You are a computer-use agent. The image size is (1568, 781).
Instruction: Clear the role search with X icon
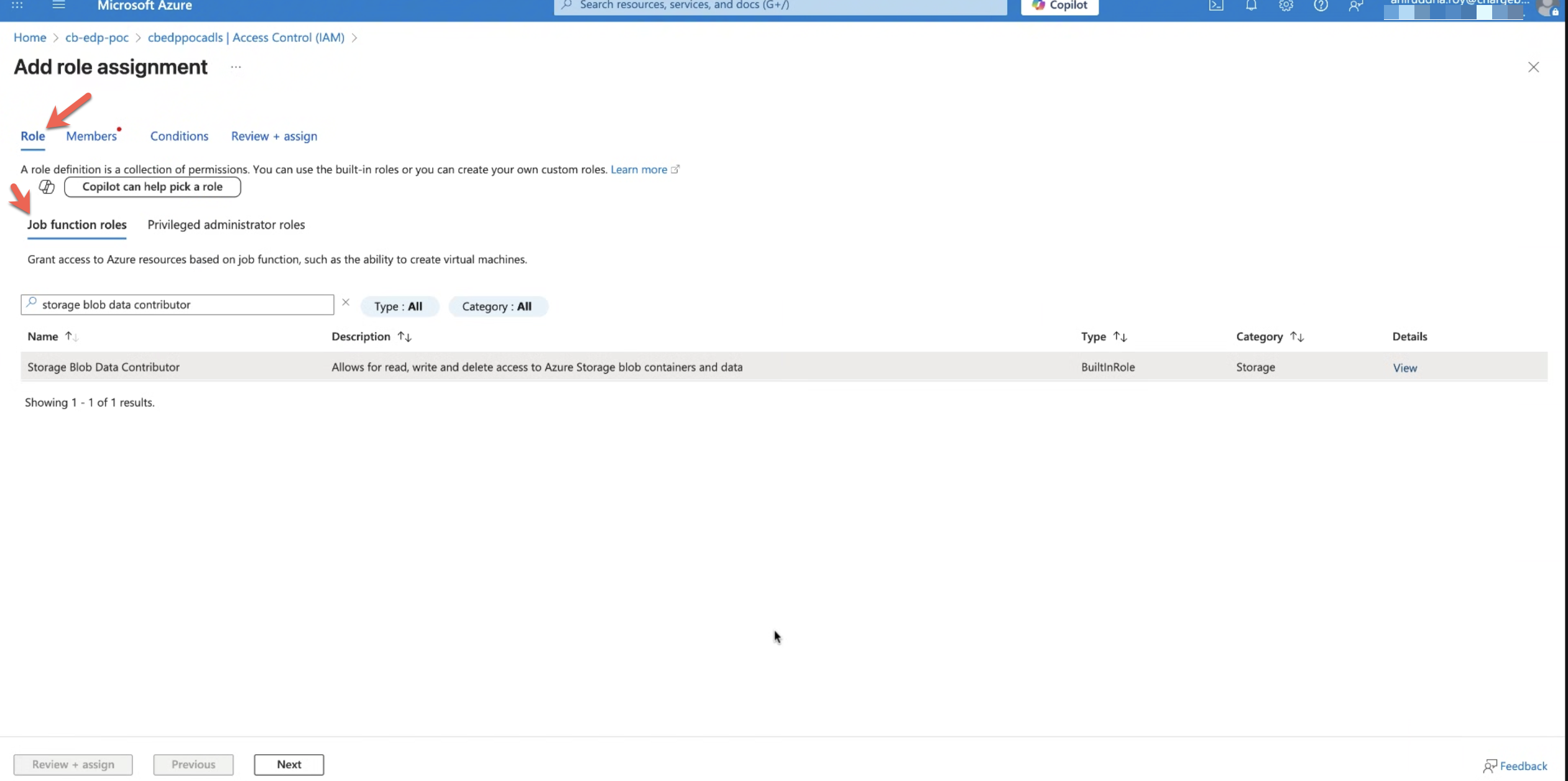coord(346,303)
